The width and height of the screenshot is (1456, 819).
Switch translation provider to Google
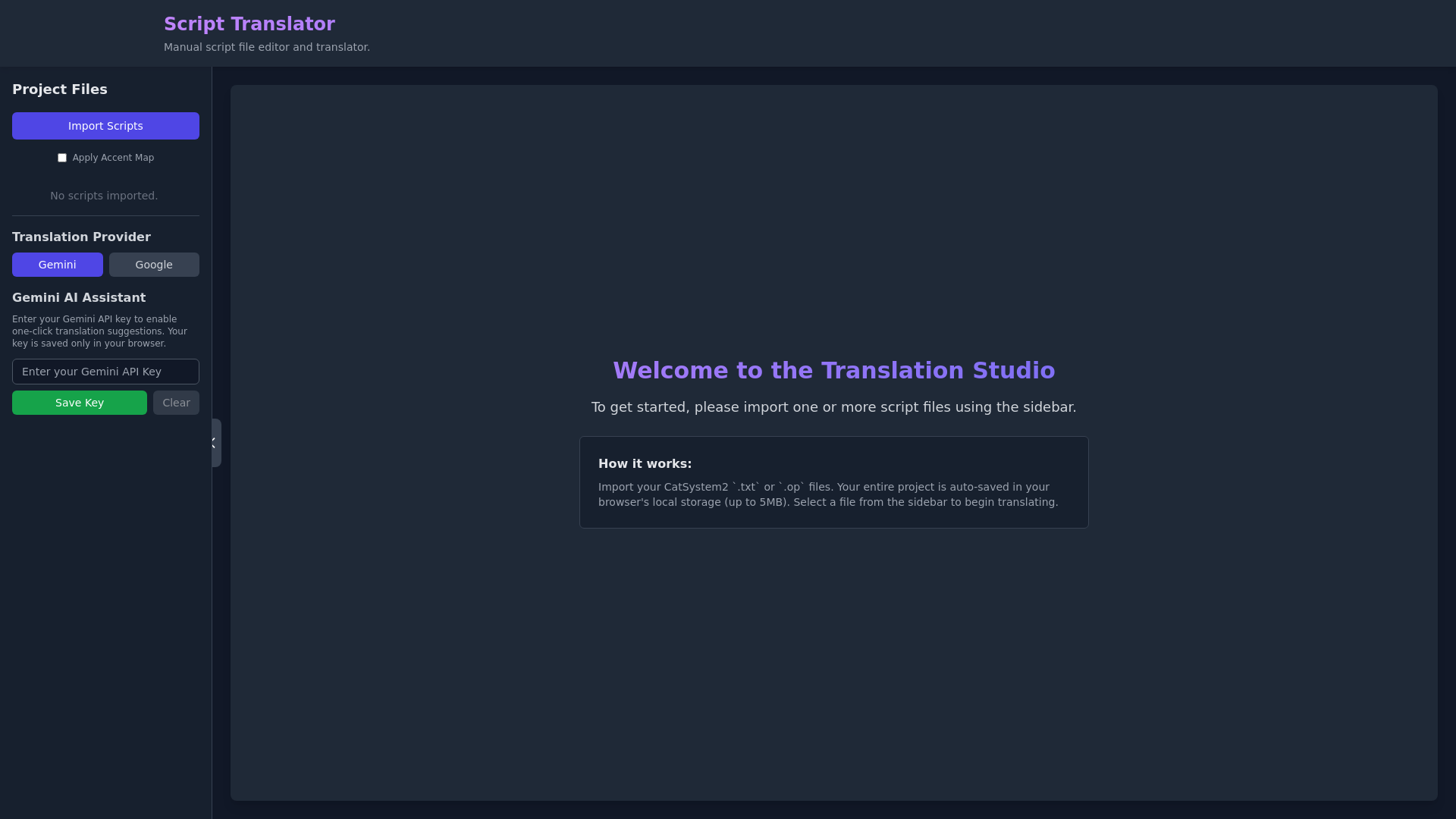point(154,265)
